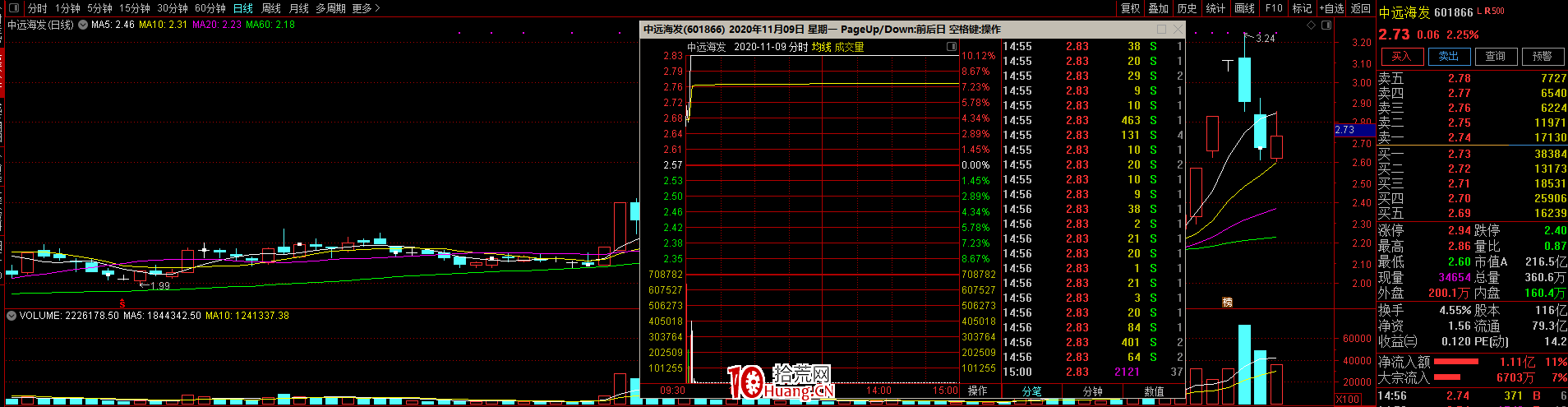Screen dimensions: 1568x407
Task: Select the 日线 daily chart tab
Action: click(x=243, y=8)
